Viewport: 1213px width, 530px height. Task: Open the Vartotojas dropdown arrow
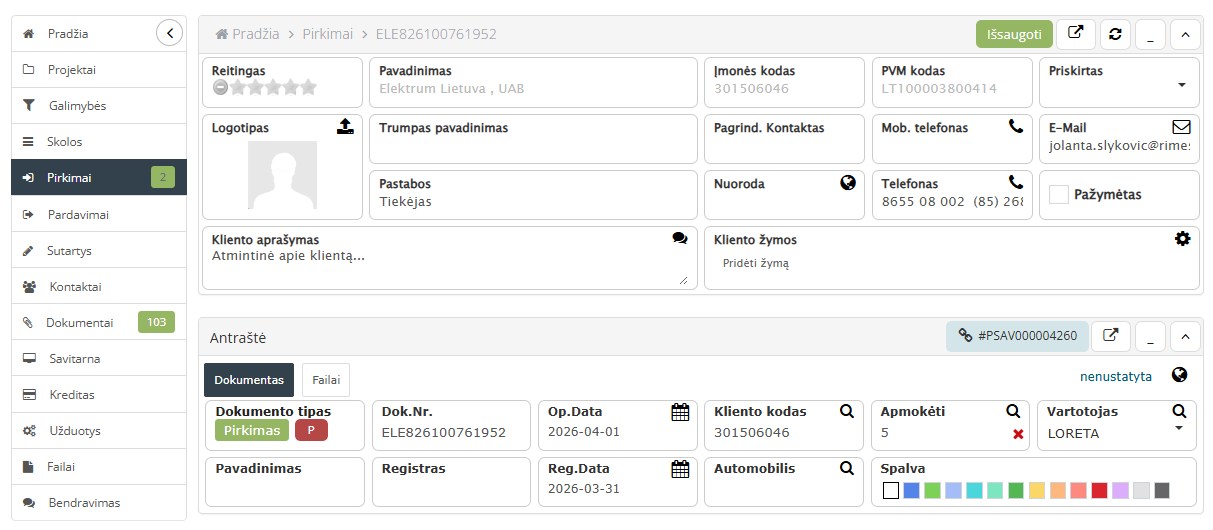point(1178,428)
